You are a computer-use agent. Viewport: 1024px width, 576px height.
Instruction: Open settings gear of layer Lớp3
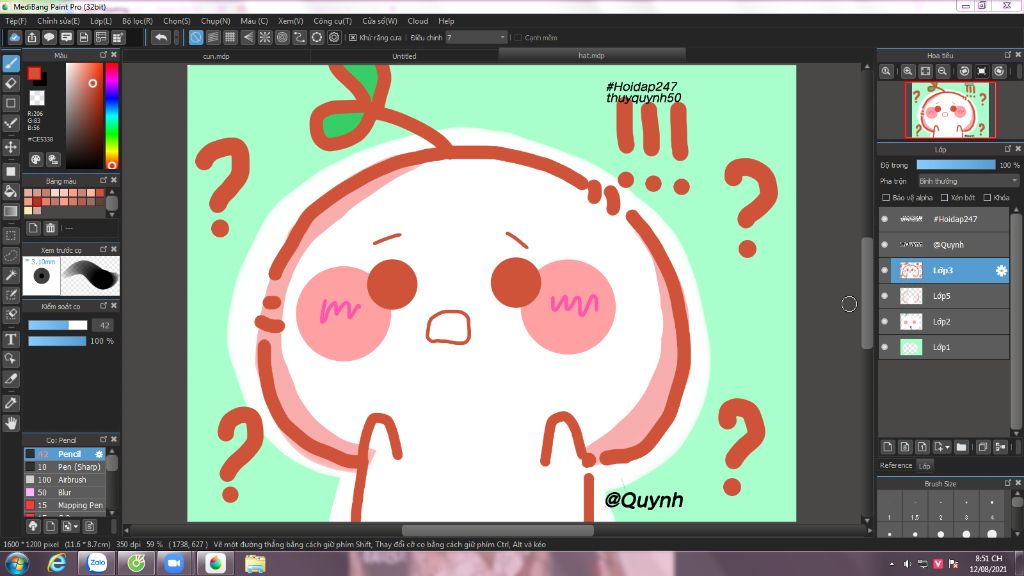coord(1000,270)
